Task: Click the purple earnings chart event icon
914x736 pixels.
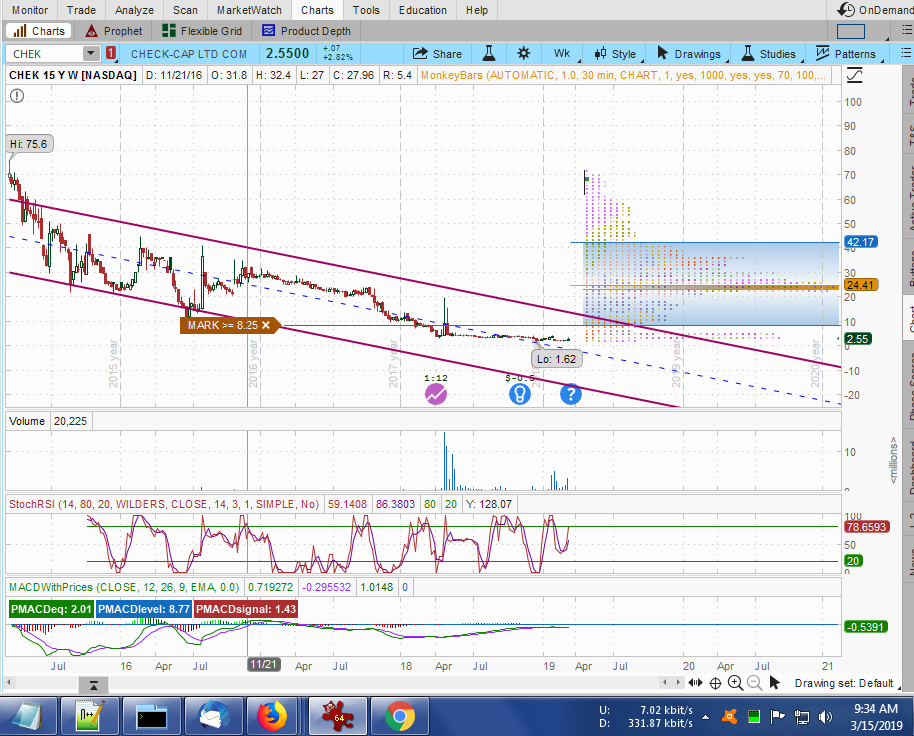Action: tap(435, 394)
